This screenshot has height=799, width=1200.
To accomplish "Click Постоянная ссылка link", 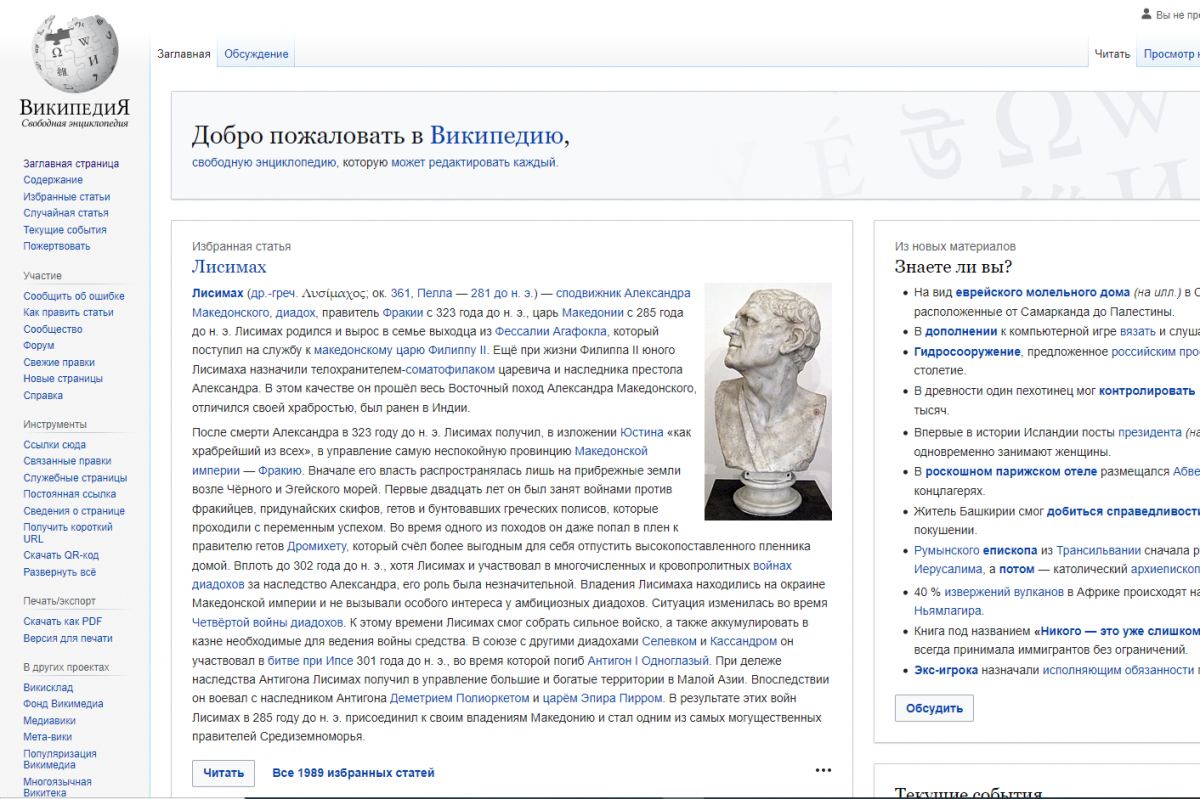I will click(70, 494).
